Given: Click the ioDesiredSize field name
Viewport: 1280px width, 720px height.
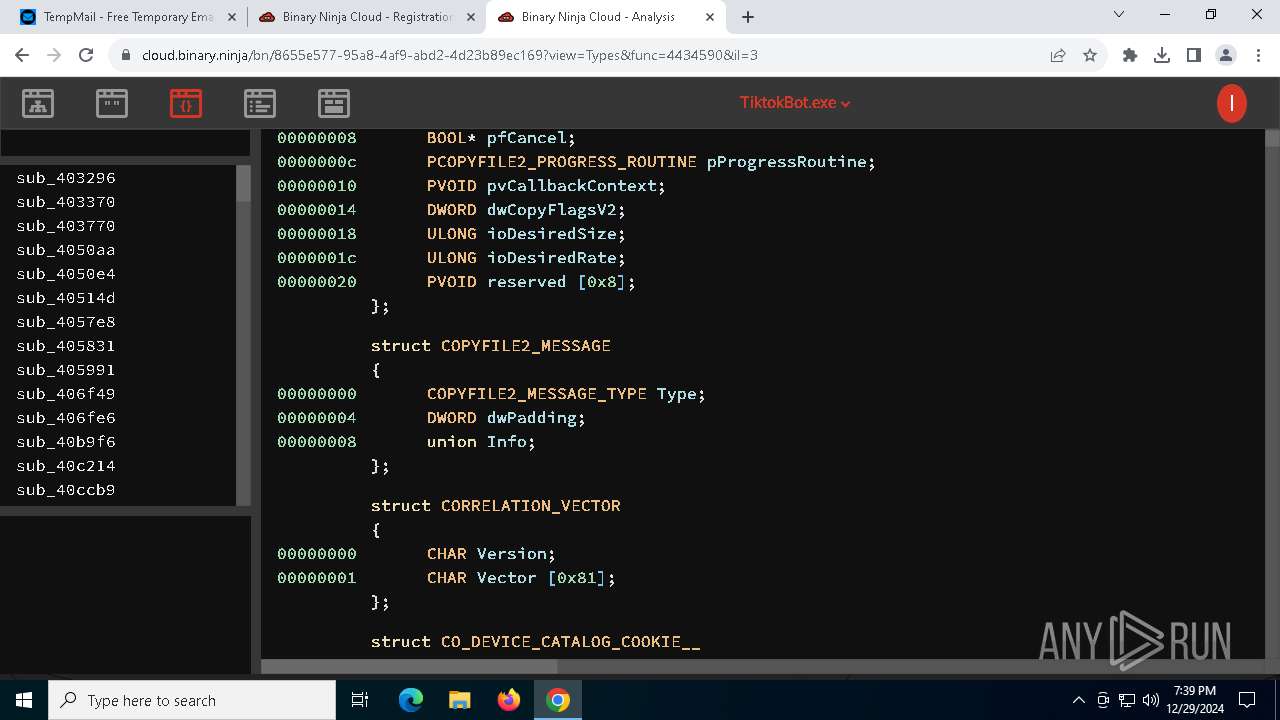Looking at the screenshot, I should 552,234.
